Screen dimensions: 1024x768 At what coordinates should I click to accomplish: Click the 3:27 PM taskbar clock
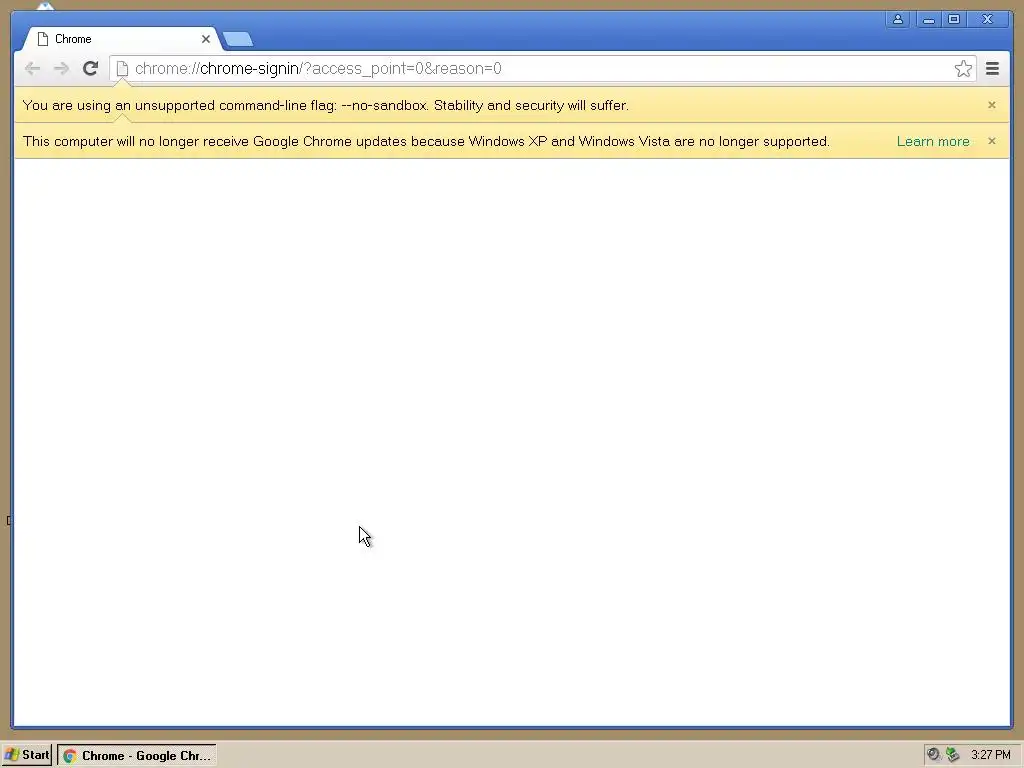click(990, 755)
